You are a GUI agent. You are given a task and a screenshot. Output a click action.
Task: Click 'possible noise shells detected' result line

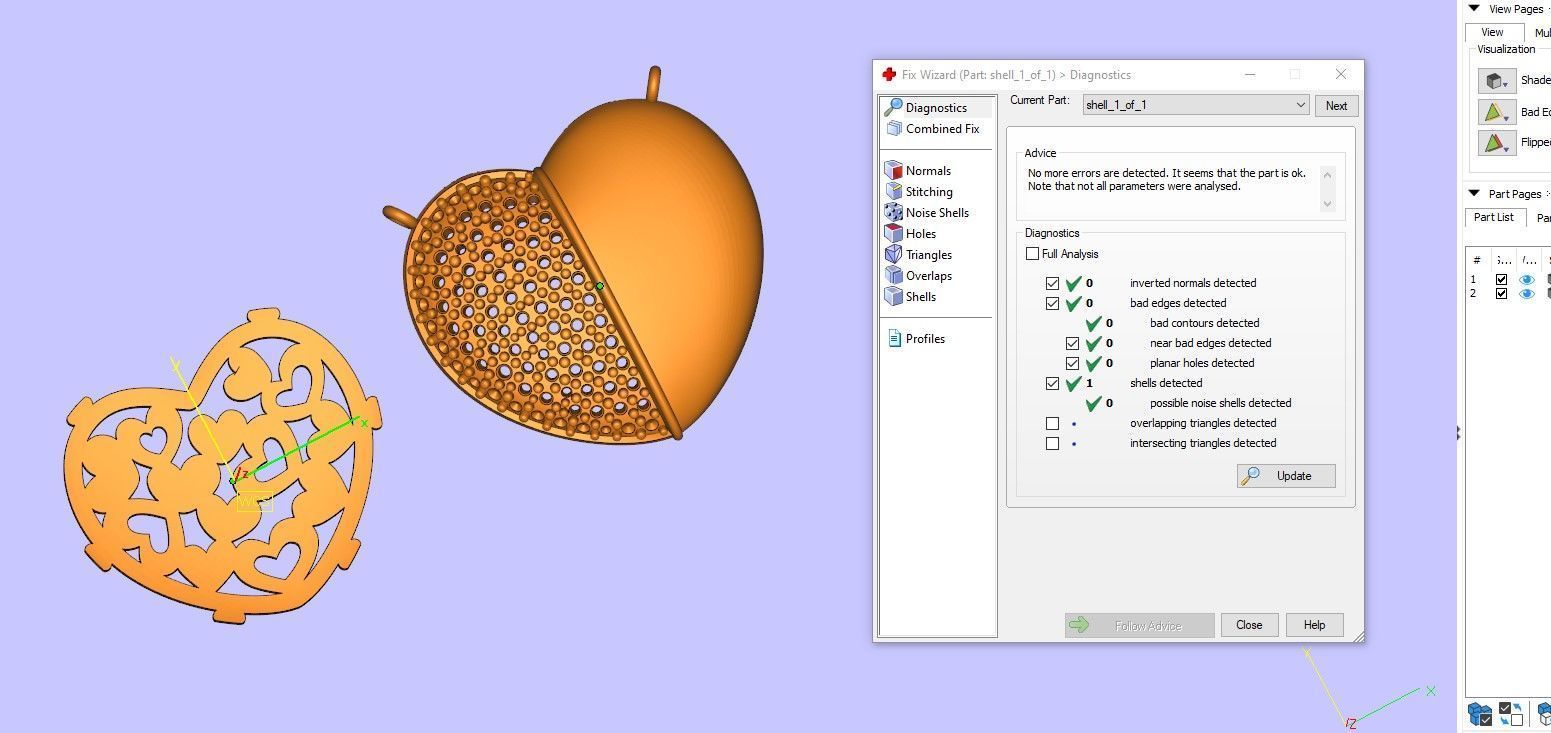(1220, 403)
